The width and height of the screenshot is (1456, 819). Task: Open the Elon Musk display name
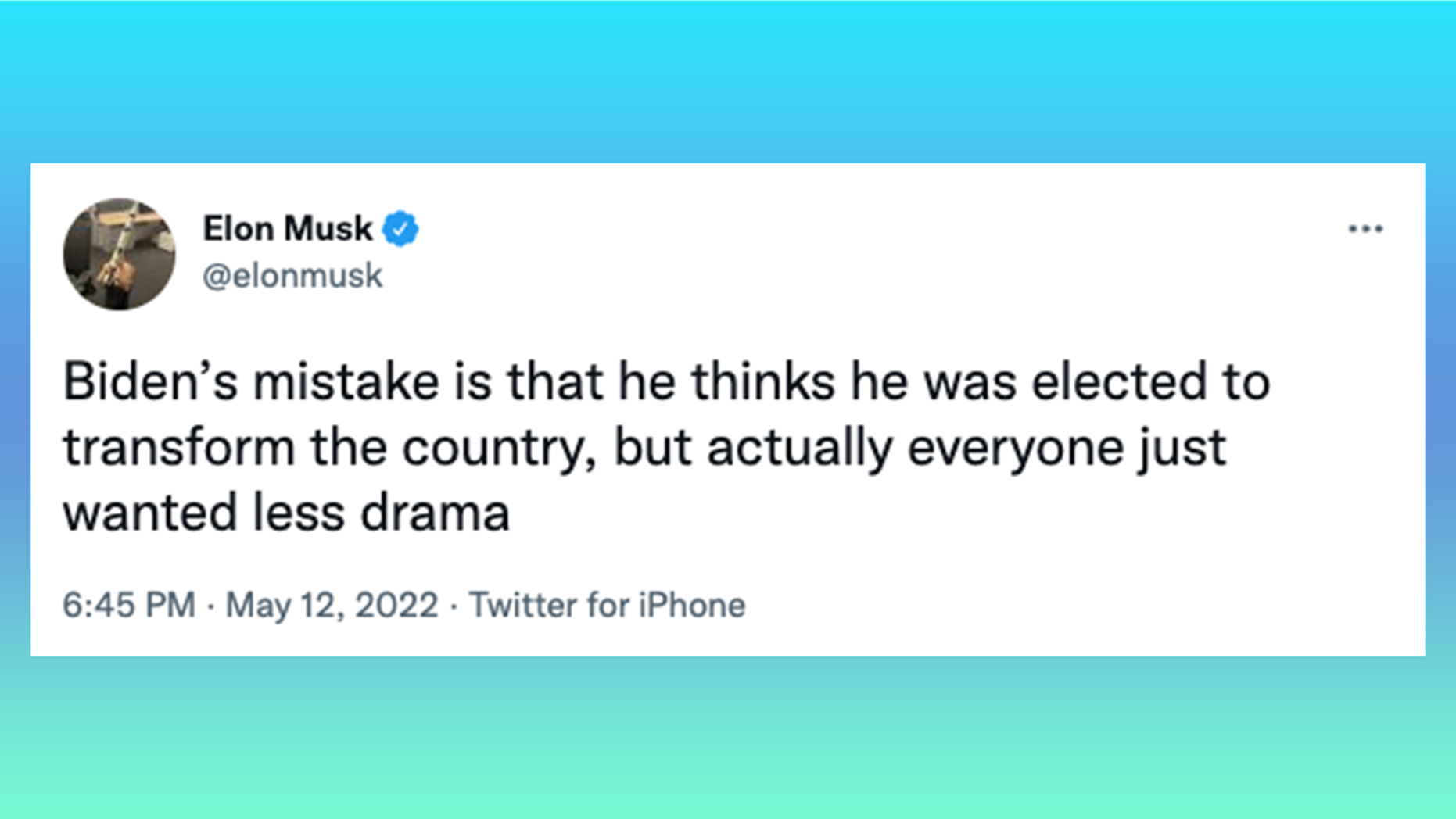click(x=288, y=229)
